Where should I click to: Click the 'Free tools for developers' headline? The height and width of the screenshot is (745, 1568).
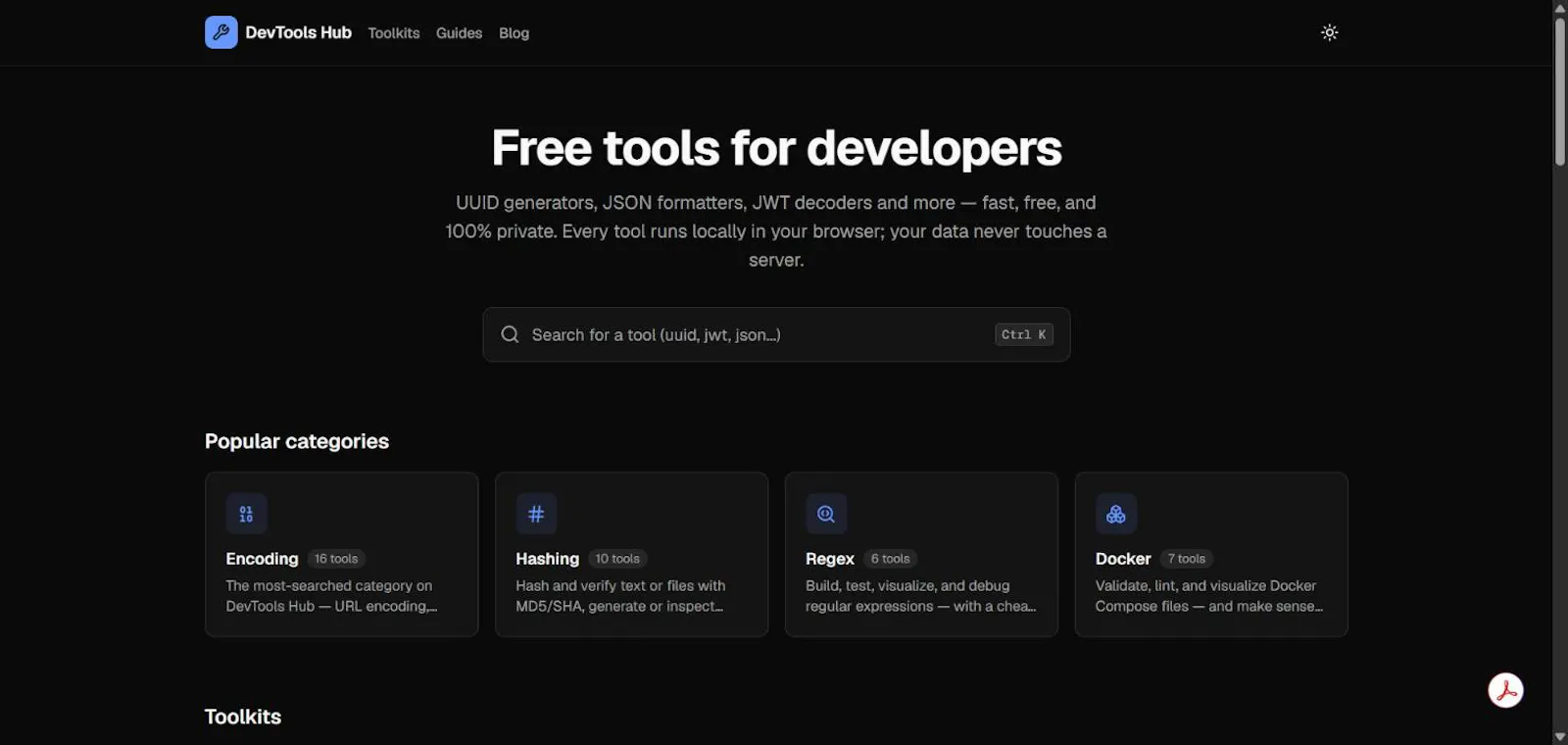[776, 148]
